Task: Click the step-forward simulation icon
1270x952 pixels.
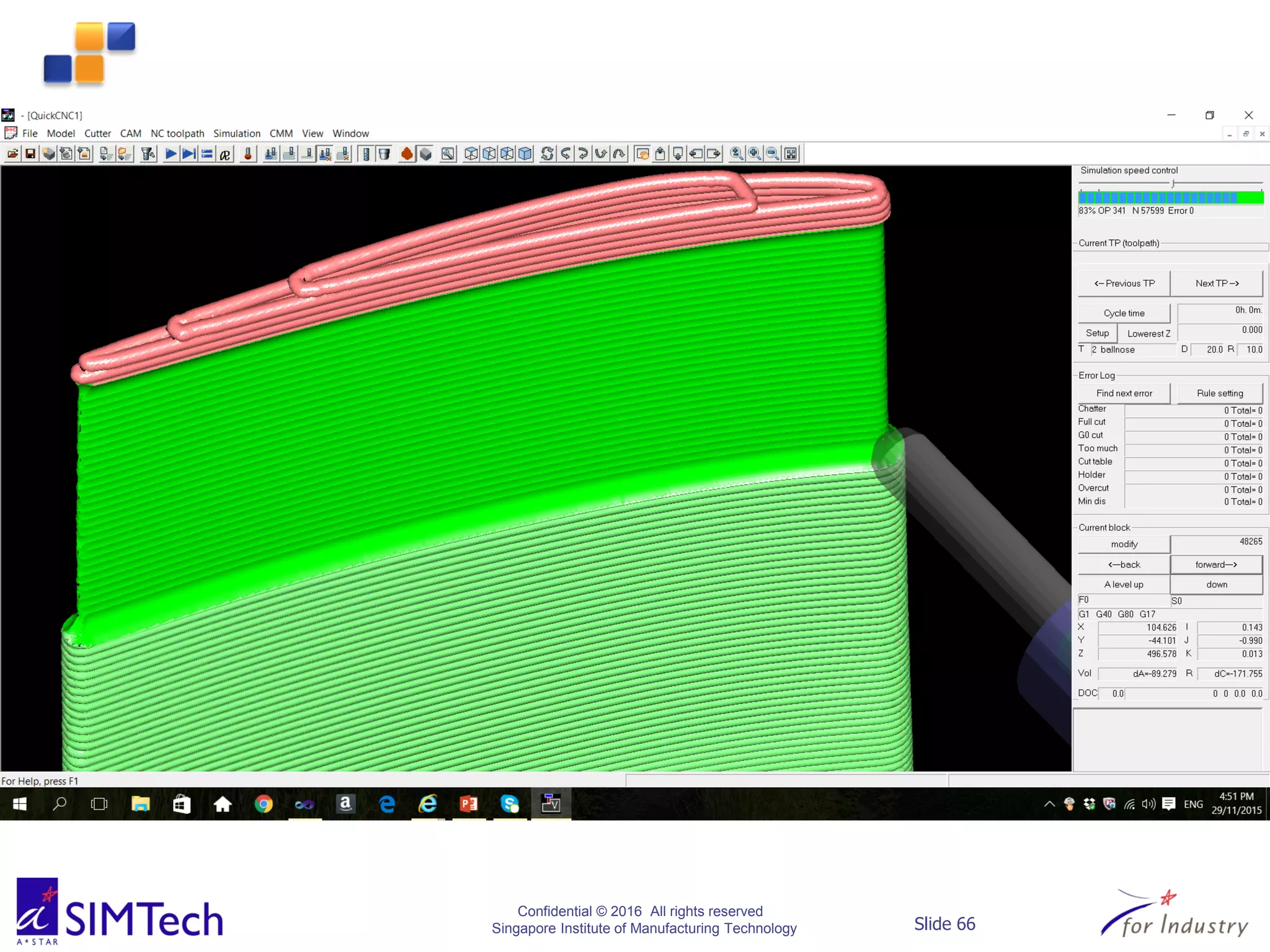Action: (189, 154)
